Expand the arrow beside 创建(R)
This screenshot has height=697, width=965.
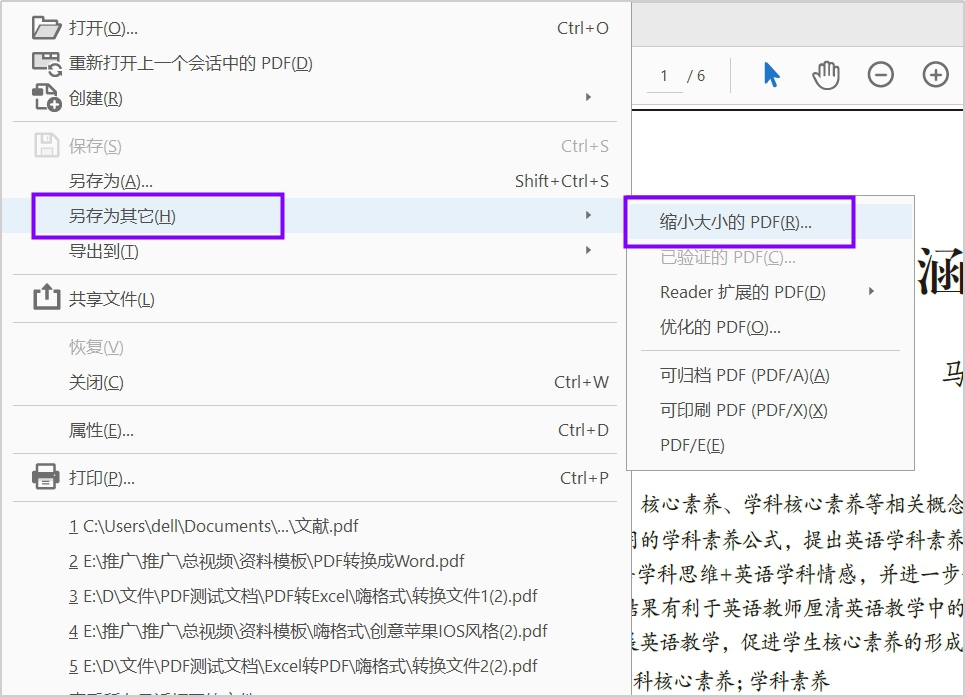(588, 97)
